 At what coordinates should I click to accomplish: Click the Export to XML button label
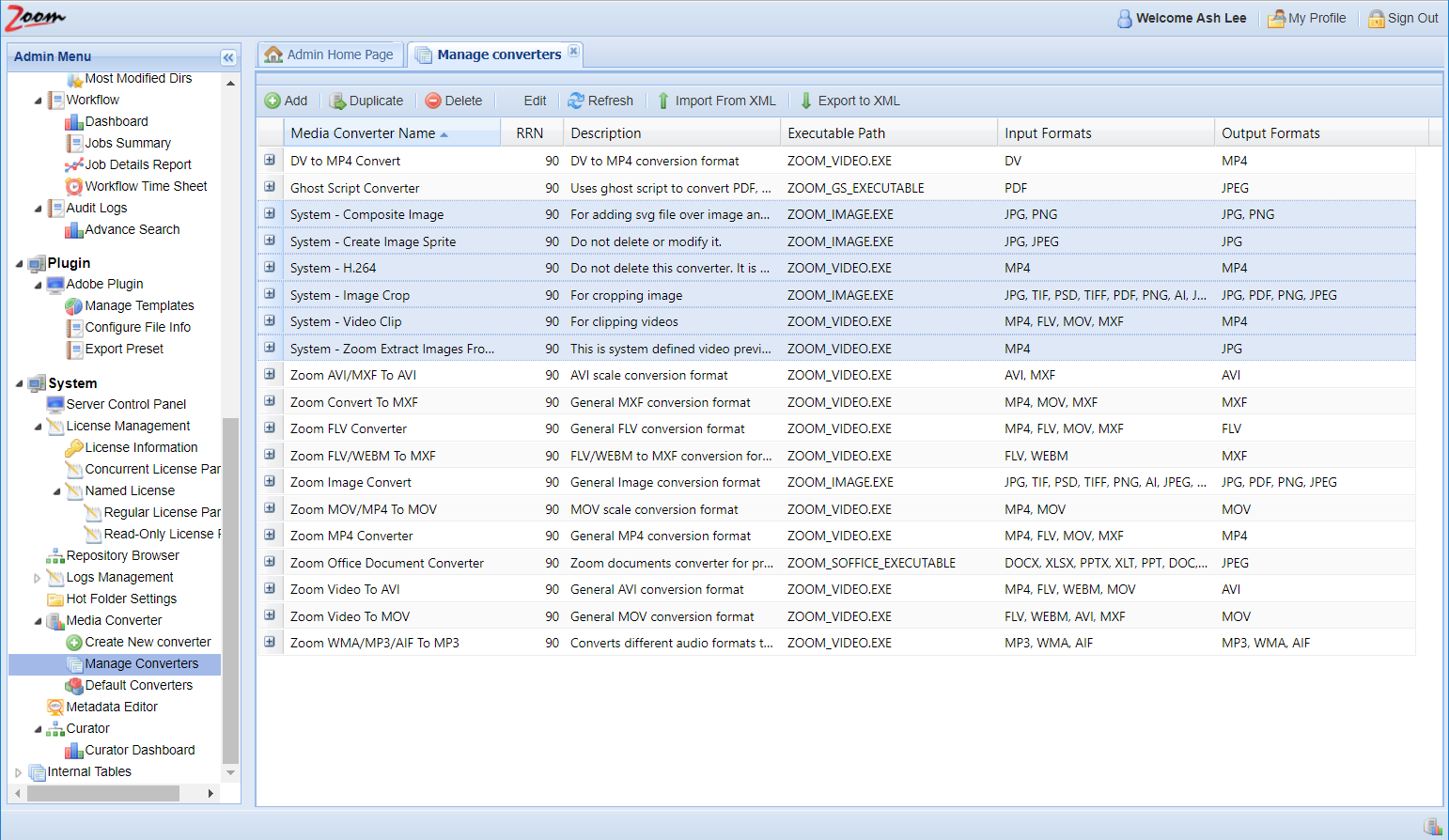(x=859, y=101)
